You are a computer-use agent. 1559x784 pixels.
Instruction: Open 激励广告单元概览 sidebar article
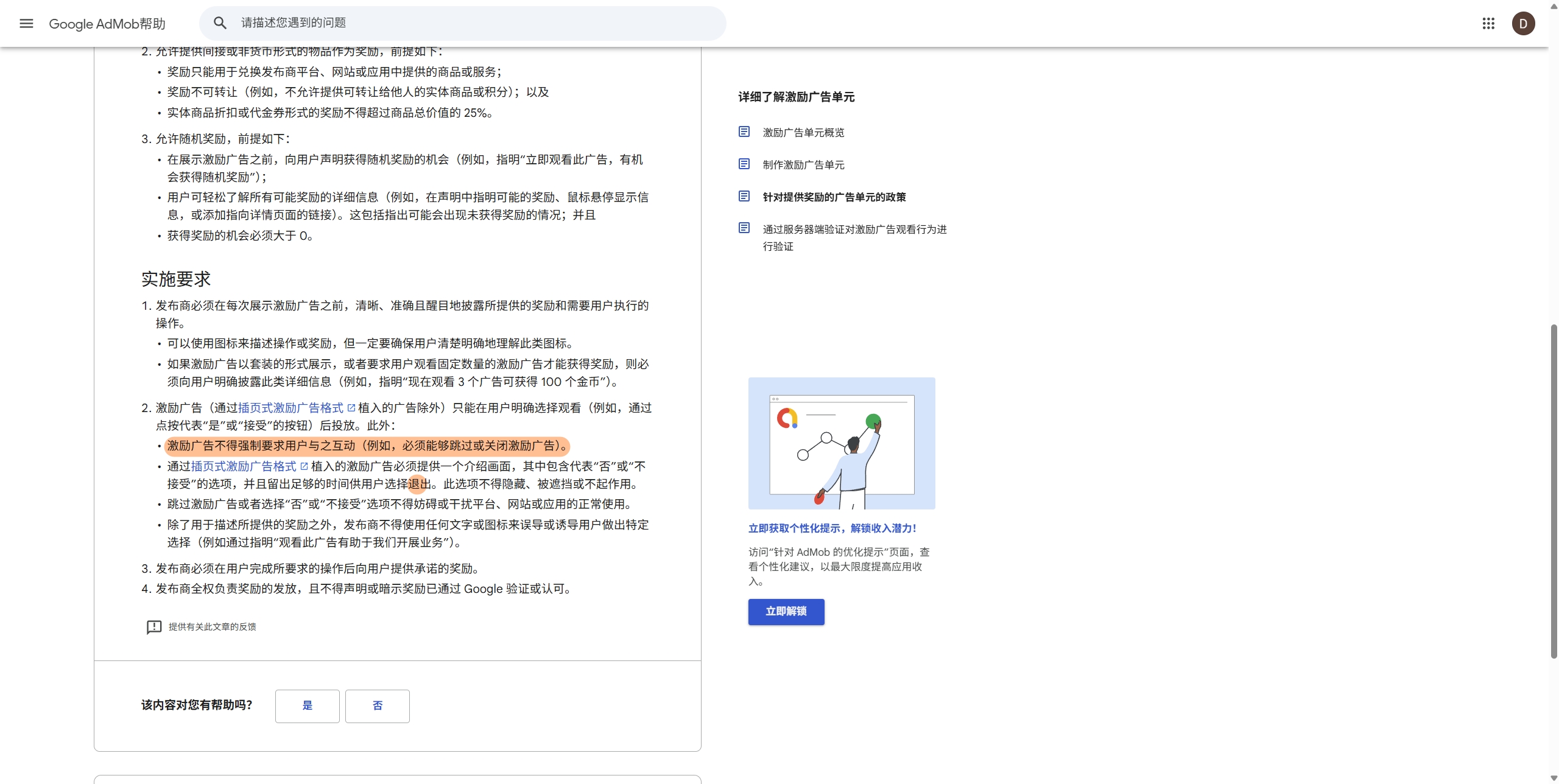click(x=803, y=133)
